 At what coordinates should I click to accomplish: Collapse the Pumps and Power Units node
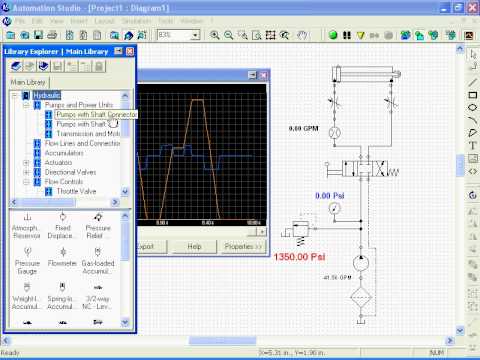point(26,105)
